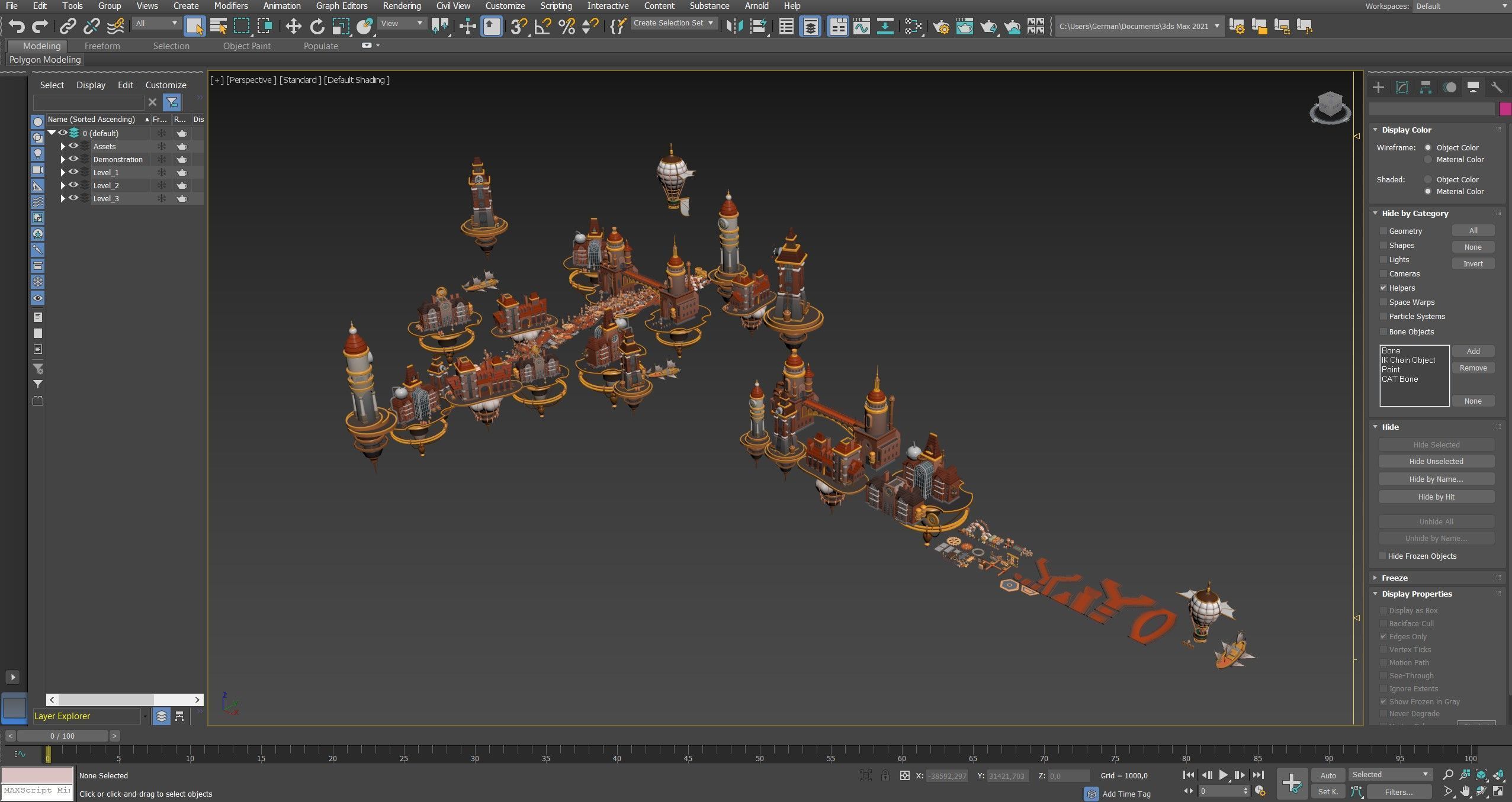Click the Layer Explorer search field
Image resolution: width=1512 pixels, height=802 pixels.
click(88, 102)
